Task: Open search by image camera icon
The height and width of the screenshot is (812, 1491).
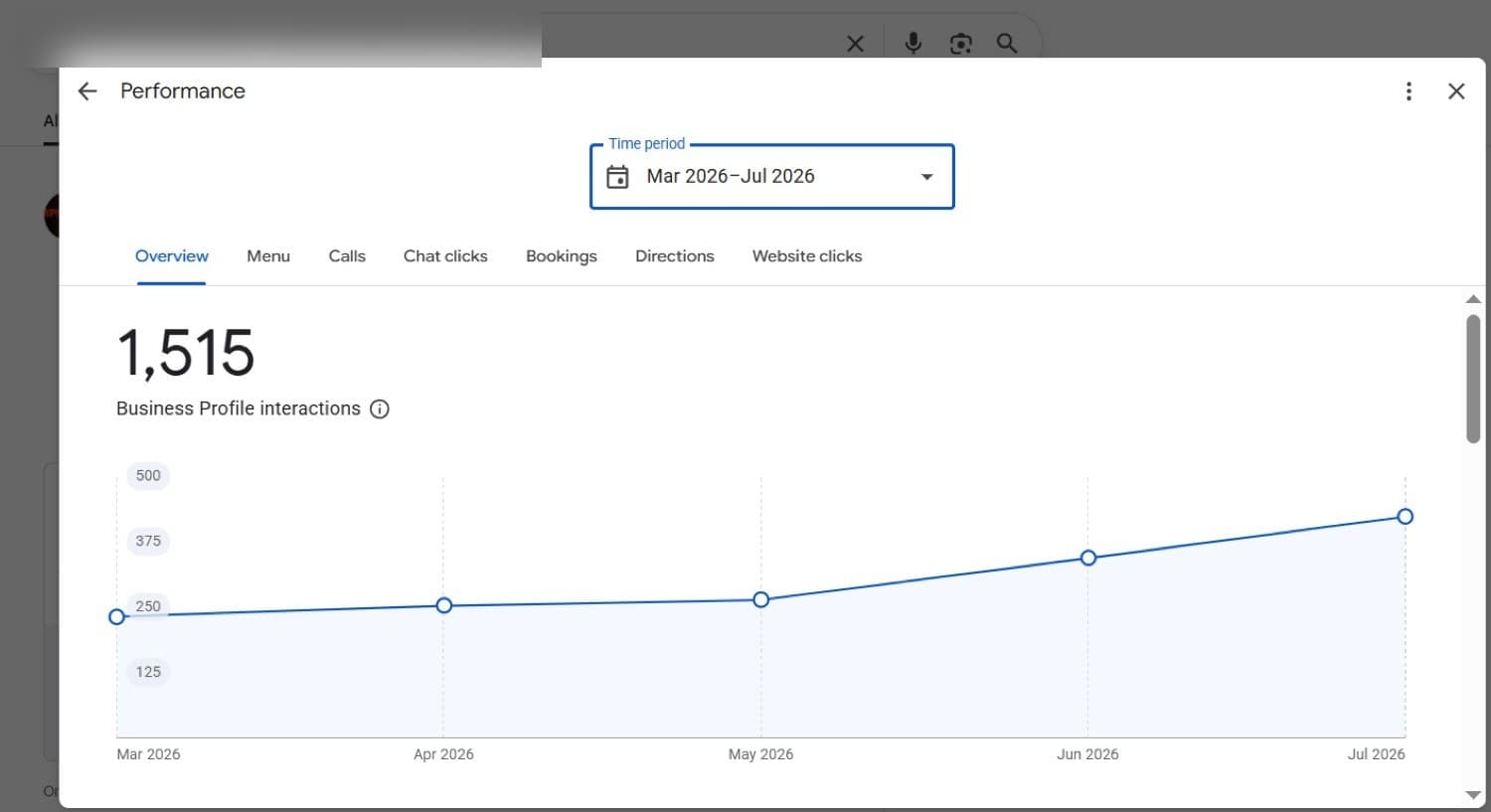Action: pyautogui.click(x=960, y=44)
